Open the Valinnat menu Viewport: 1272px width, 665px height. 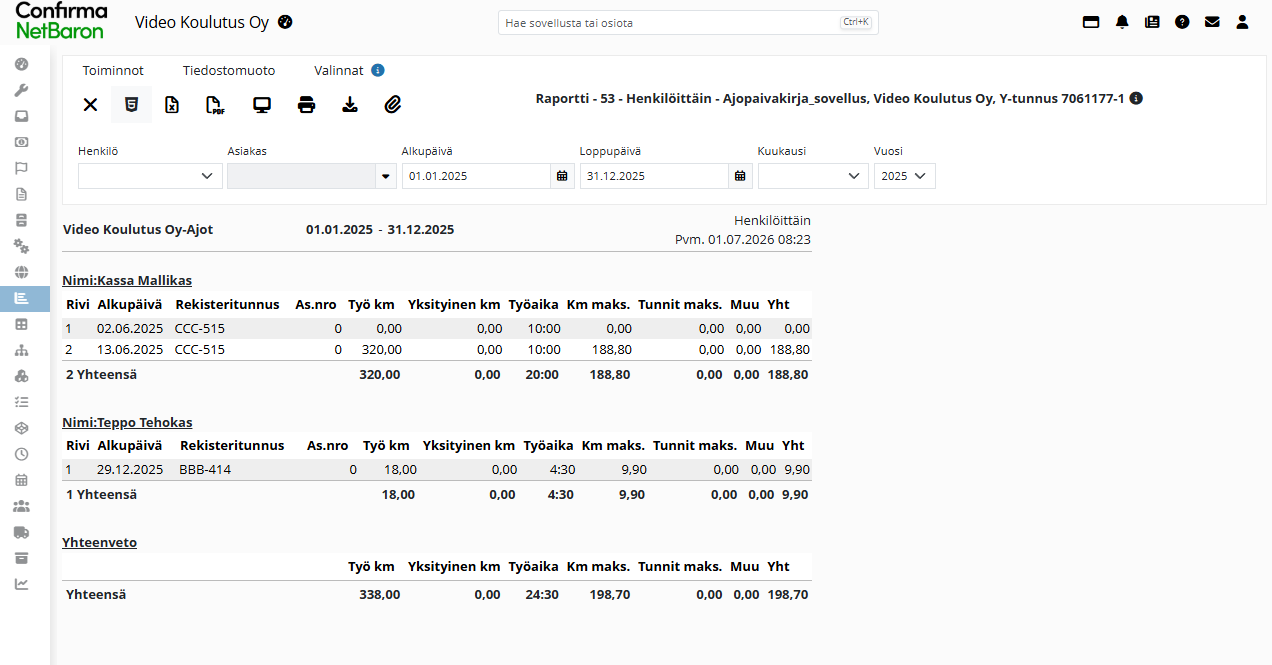[339, 71]
